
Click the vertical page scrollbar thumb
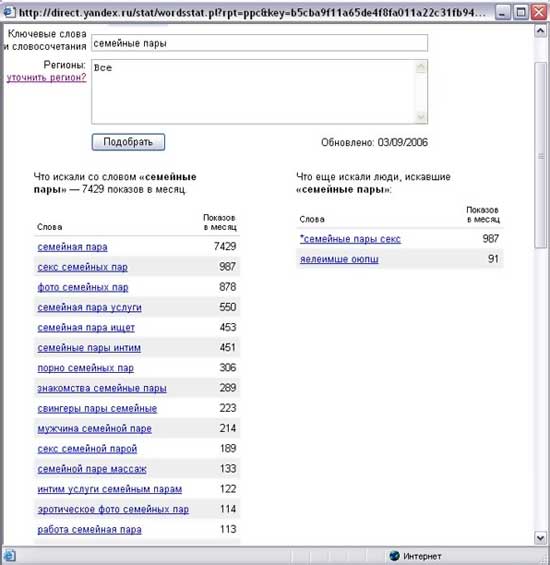coord(540,155)
